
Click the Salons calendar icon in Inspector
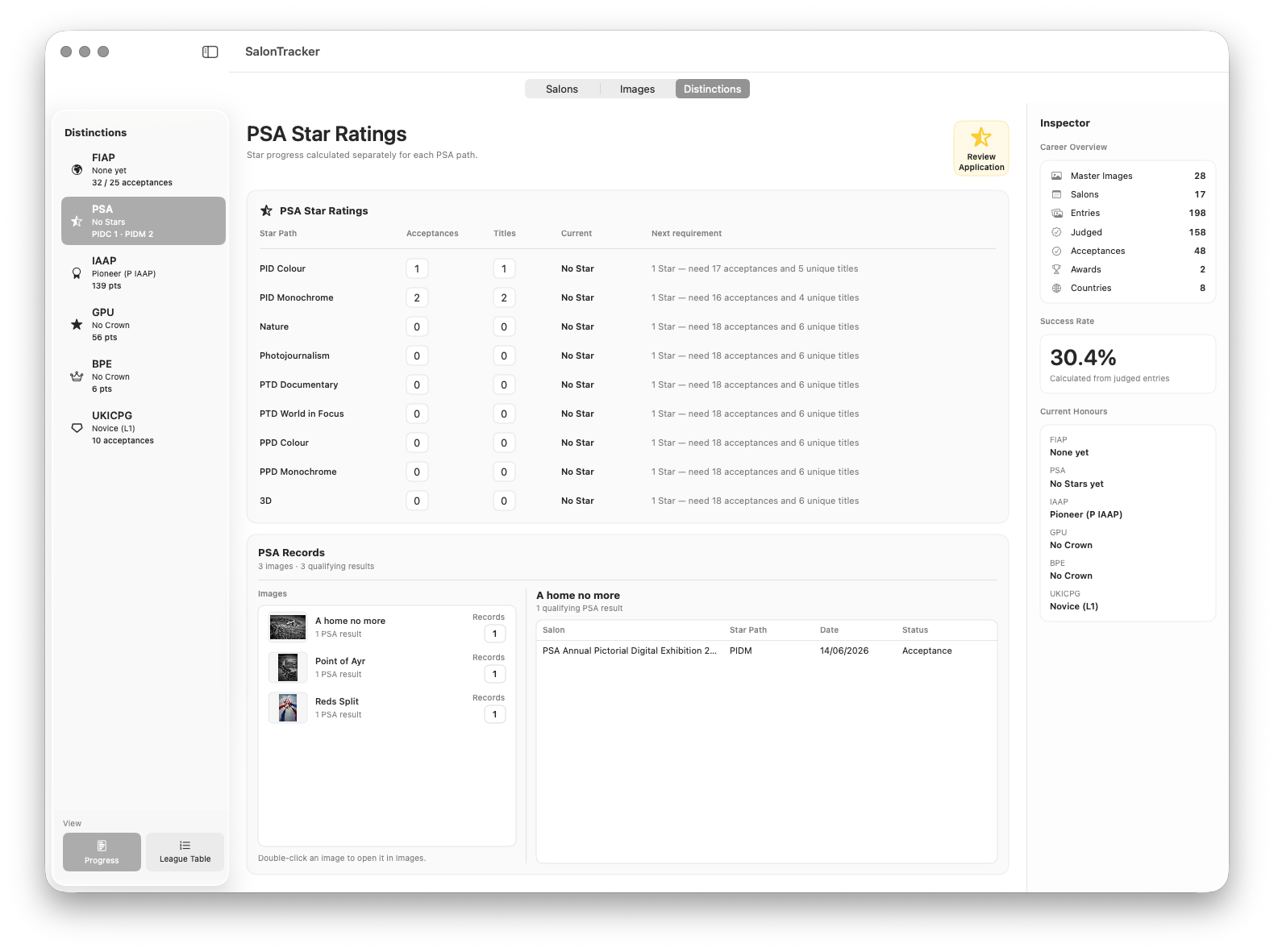pyautogui.click(x=1056, y=194)
